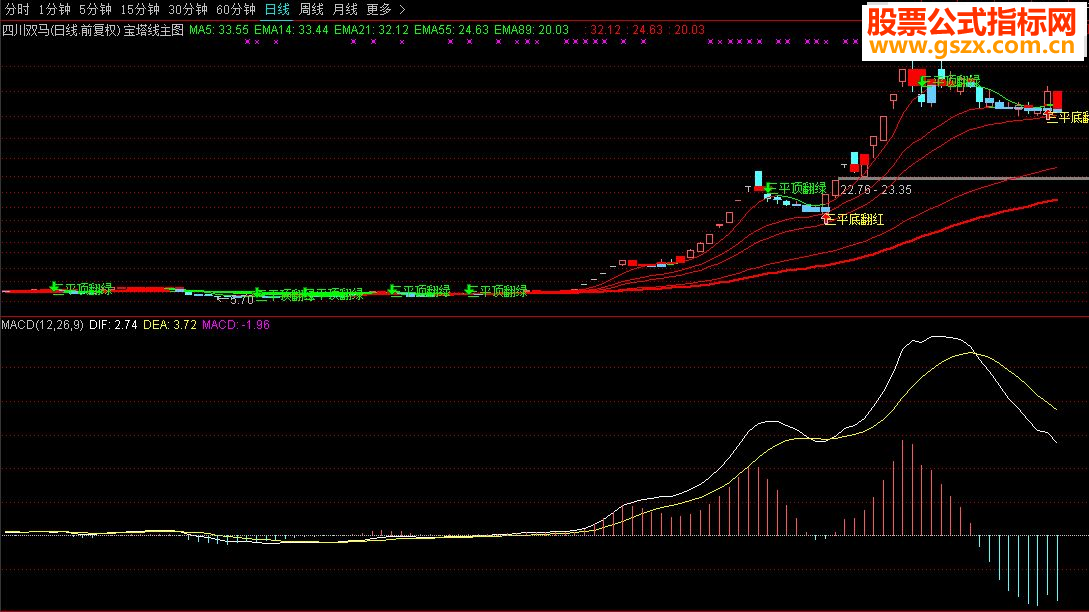Switch to the 周线 weekly chart
The width and height of the screenshot is (1089, 612).
(311, 10)
